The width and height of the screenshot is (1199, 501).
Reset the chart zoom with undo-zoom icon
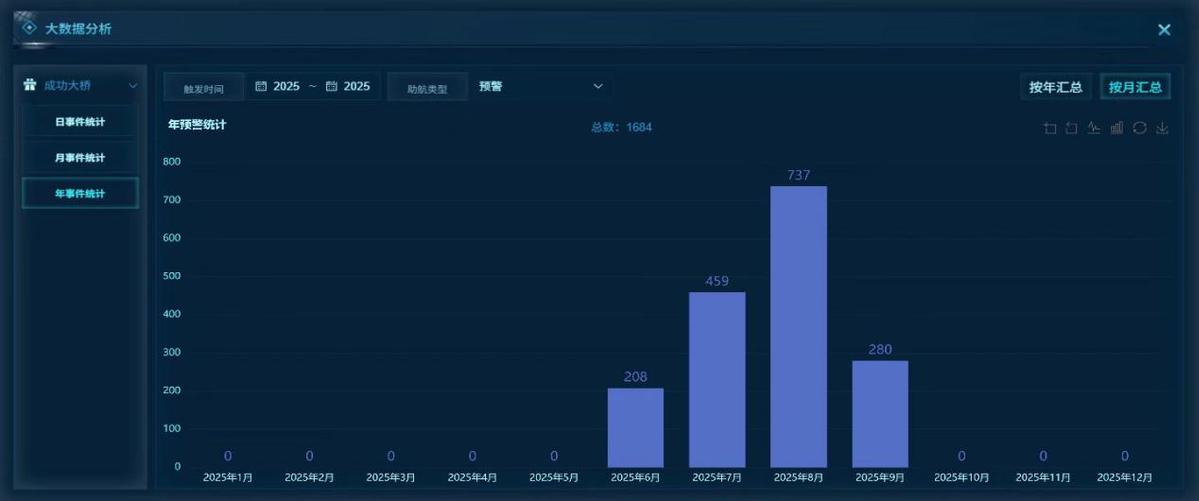(1072, 129)
